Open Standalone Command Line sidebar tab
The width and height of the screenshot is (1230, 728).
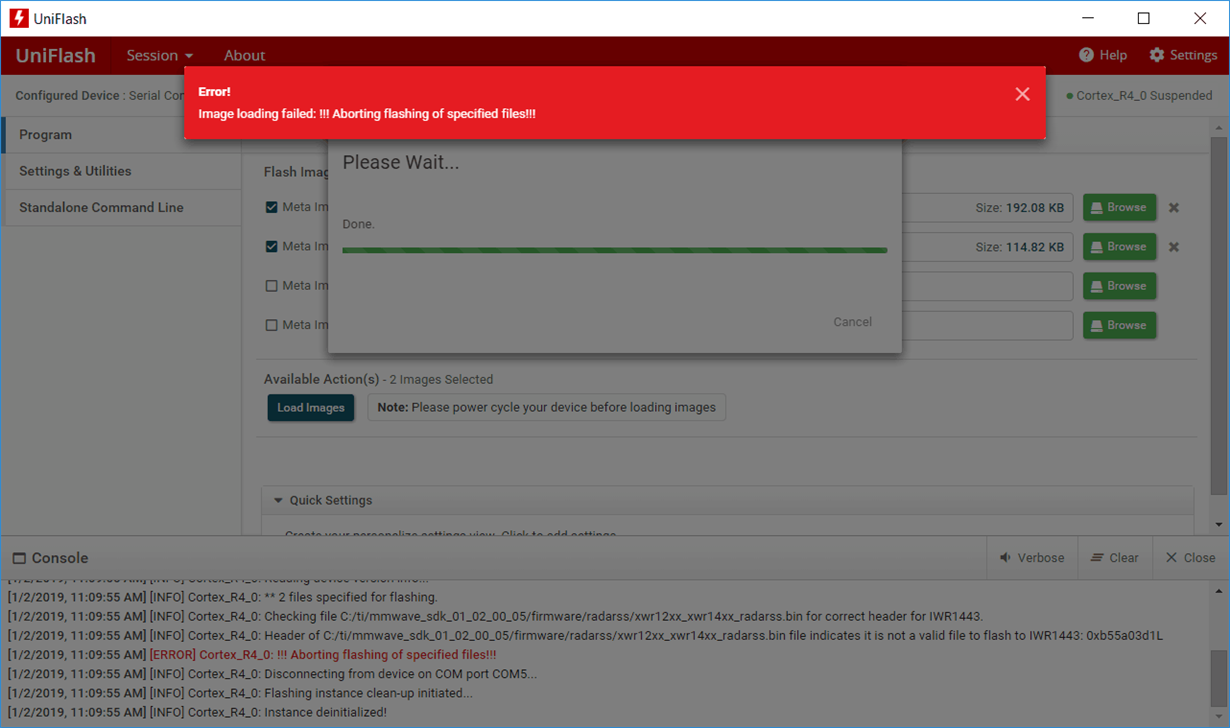pos(122,207)
